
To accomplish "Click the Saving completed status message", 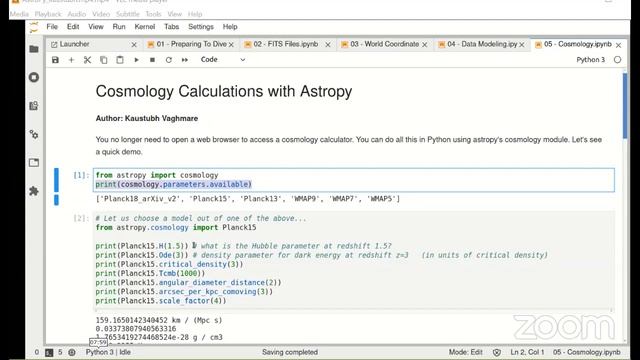I will pyautogui.click(x=290, y=352).
